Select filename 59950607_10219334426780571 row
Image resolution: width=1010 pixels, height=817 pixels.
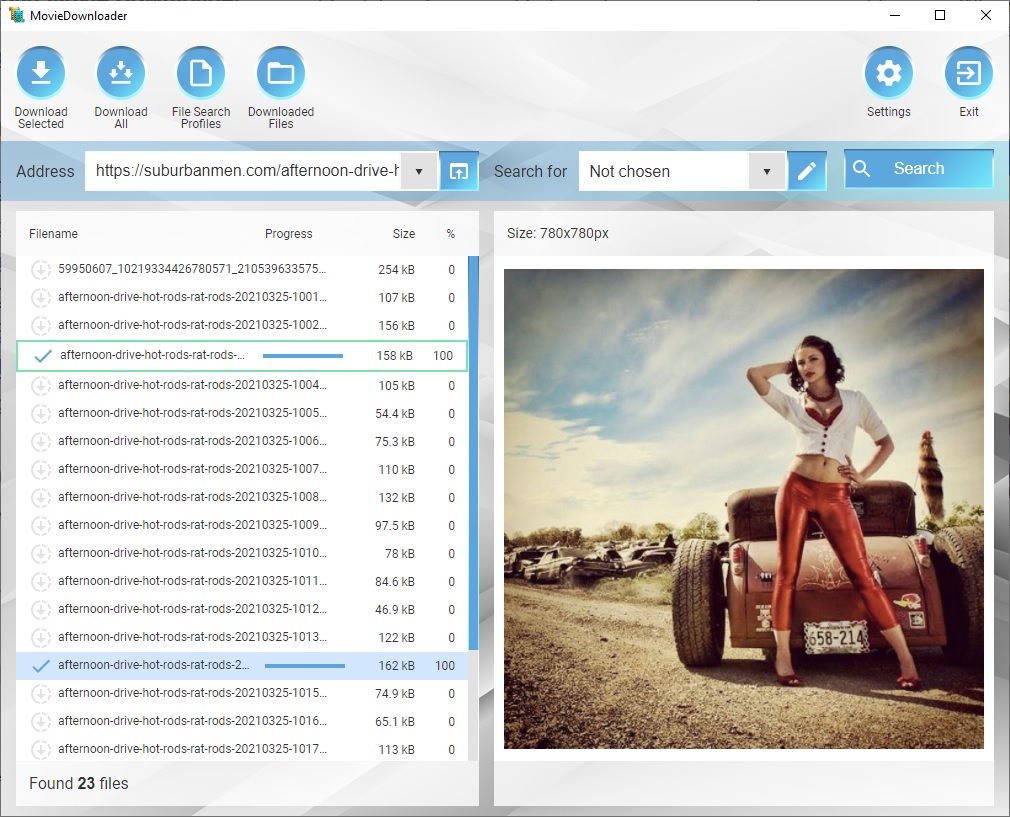192,269
